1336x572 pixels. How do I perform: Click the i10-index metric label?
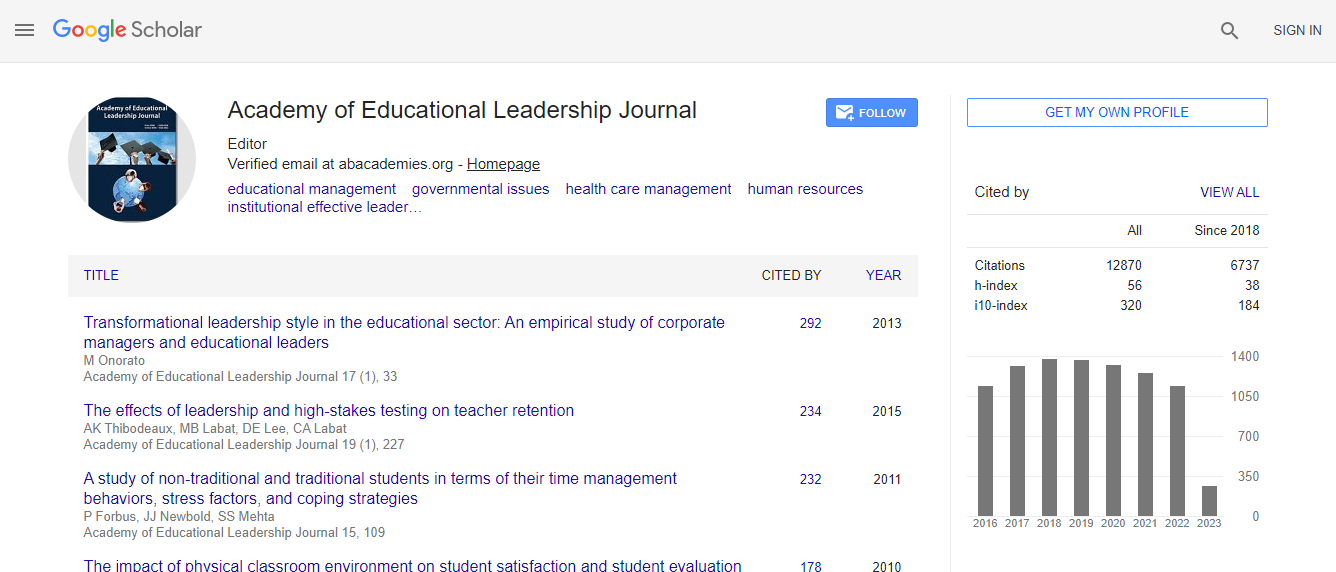1001,305
